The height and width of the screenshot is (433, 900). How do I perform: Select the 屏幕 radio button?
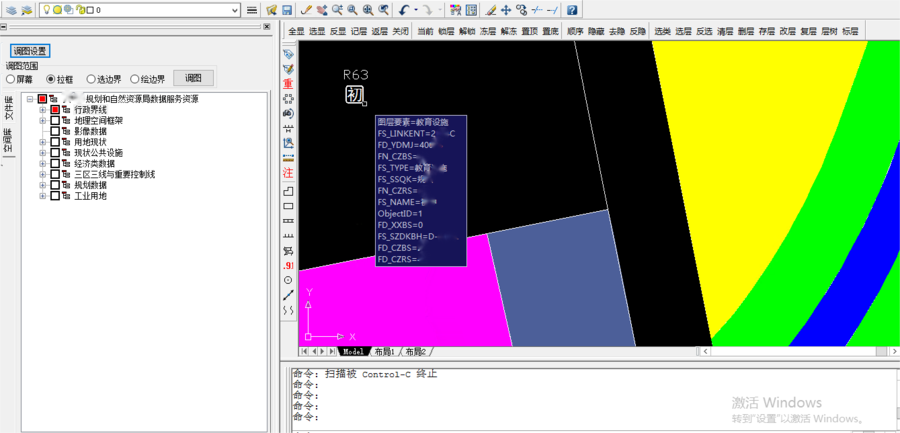point(11,79)
